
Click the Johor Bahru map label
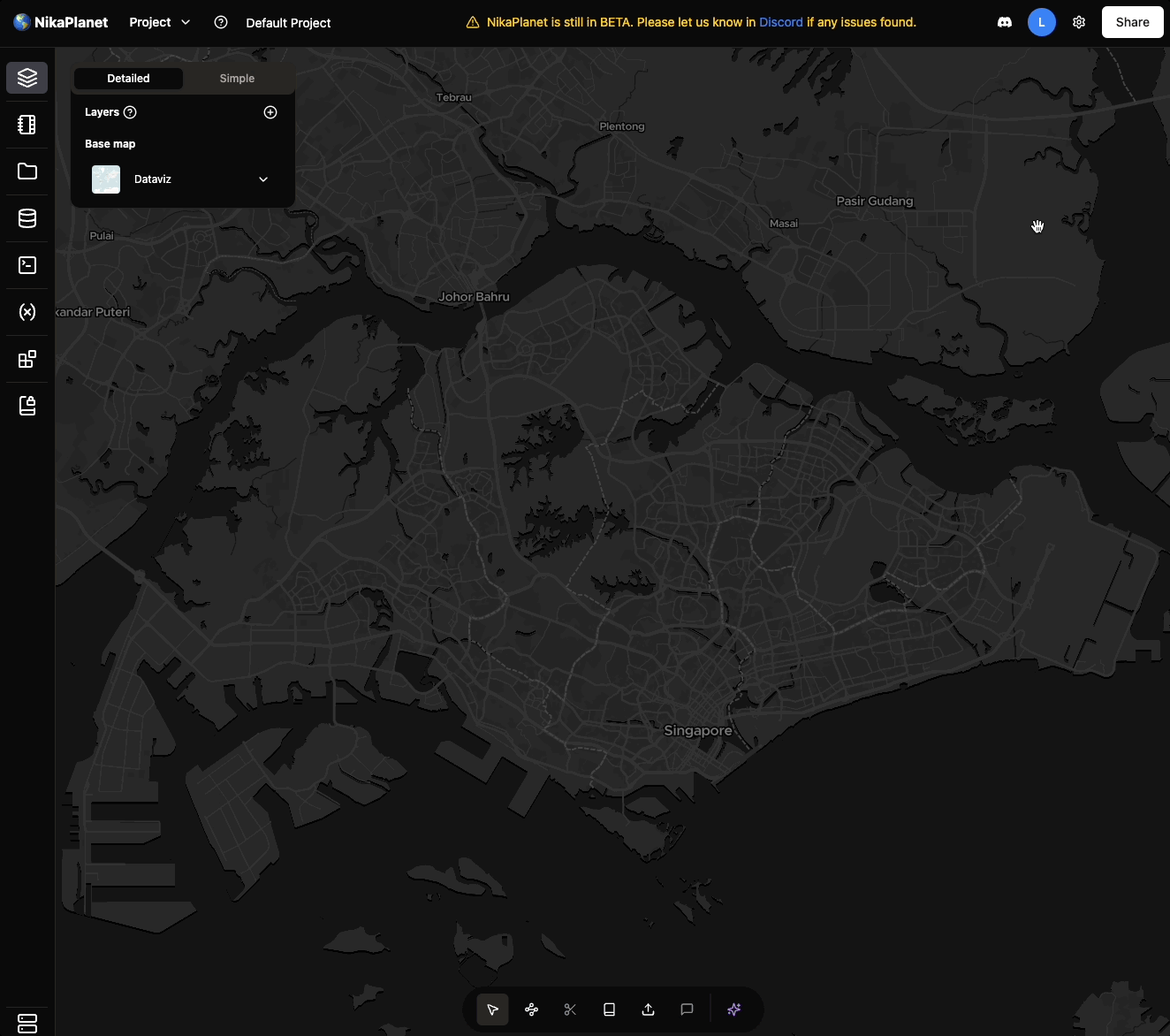(x=474, y=297)
